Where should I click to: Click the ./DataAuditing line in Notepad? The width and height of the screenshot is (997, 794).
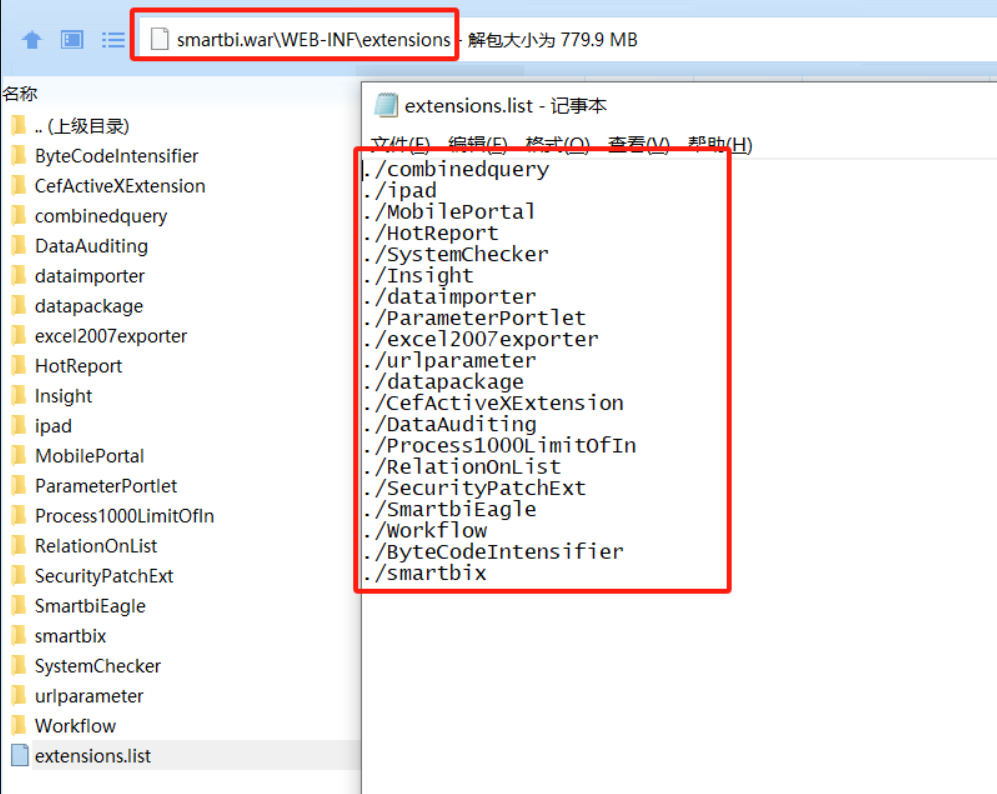point(450,424)
